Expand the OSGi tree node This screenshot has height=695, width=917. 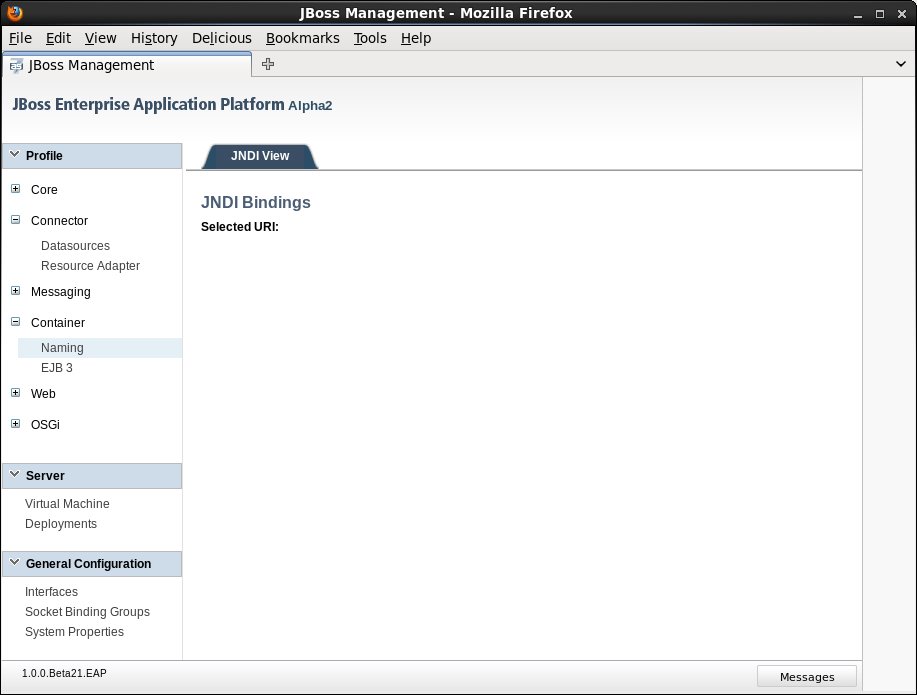(x=16, y=424)
